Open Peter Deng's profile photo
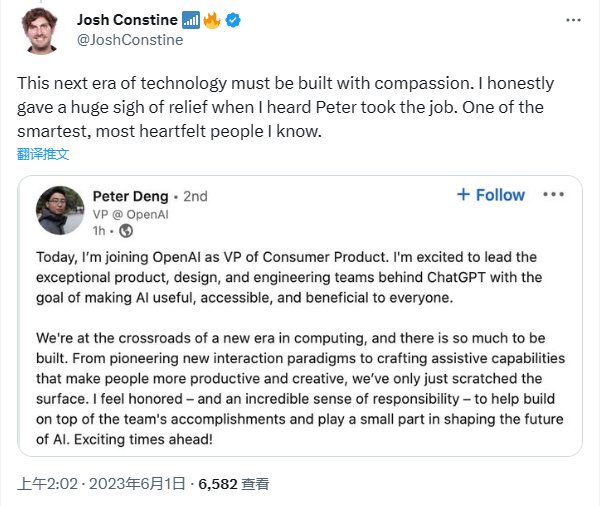601x506 pixels. [x=60, y=210]
